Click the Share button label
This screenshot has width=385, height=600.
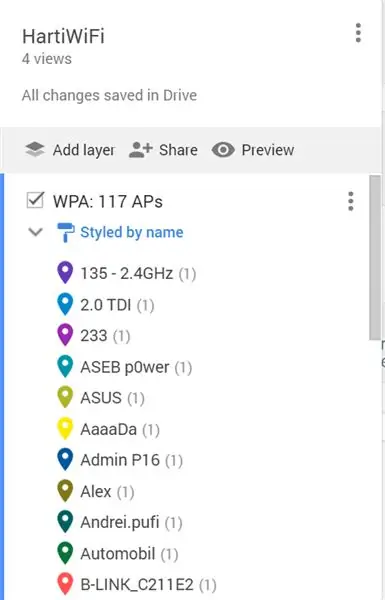click(x=178, y=150)
